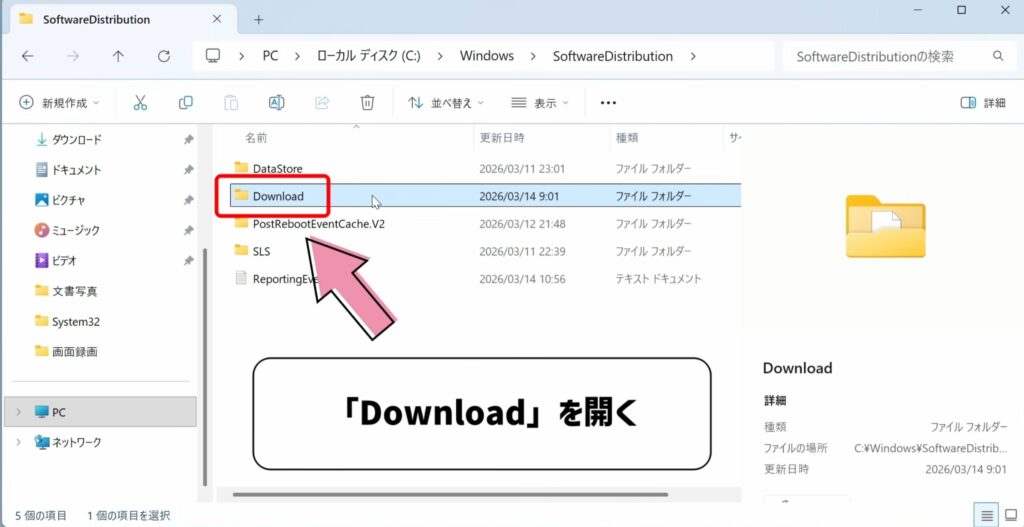
Task: Click the Cut scissors icon
Action: click(x=140, y=103)
